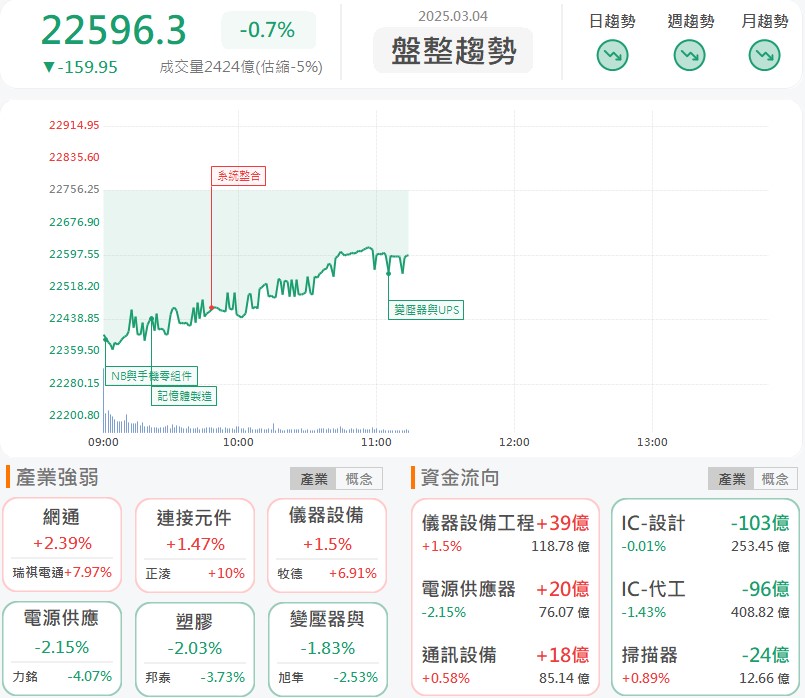Click stock 牧德 +6.91%
Viewport: 805px width, 698px height.
327,573
